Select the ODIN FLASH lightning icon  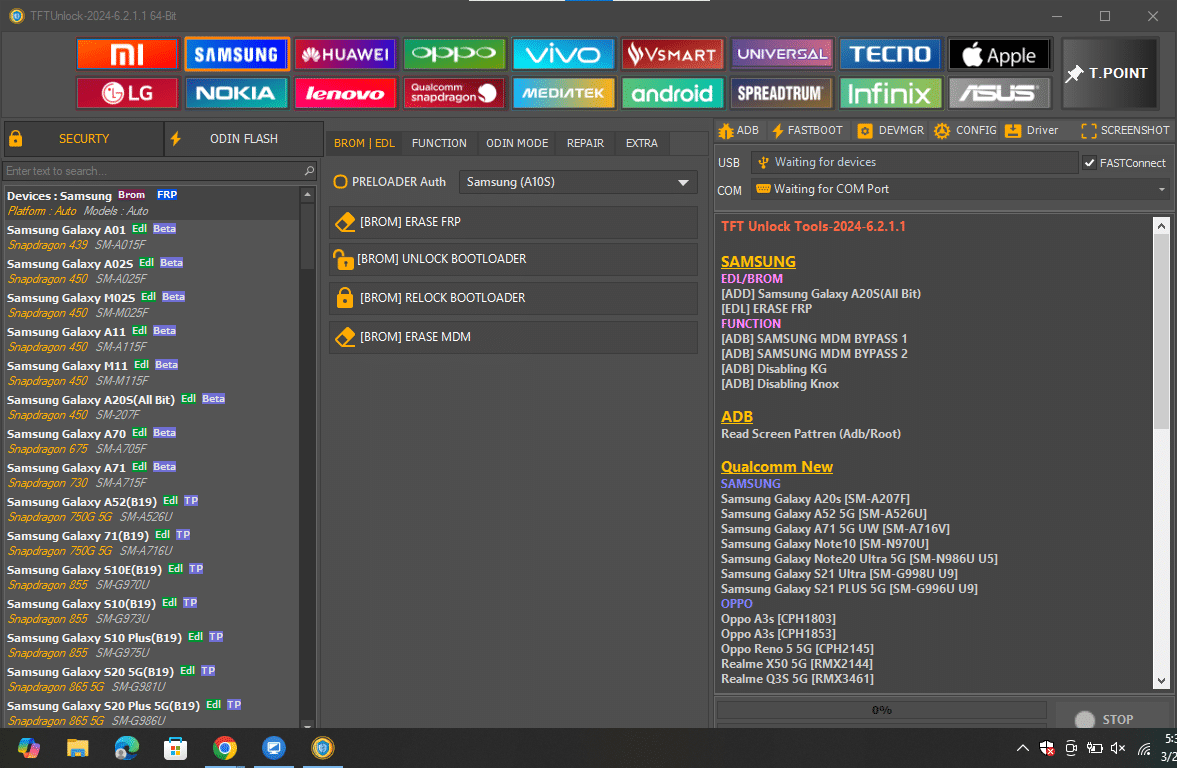[x=177, y=138]
